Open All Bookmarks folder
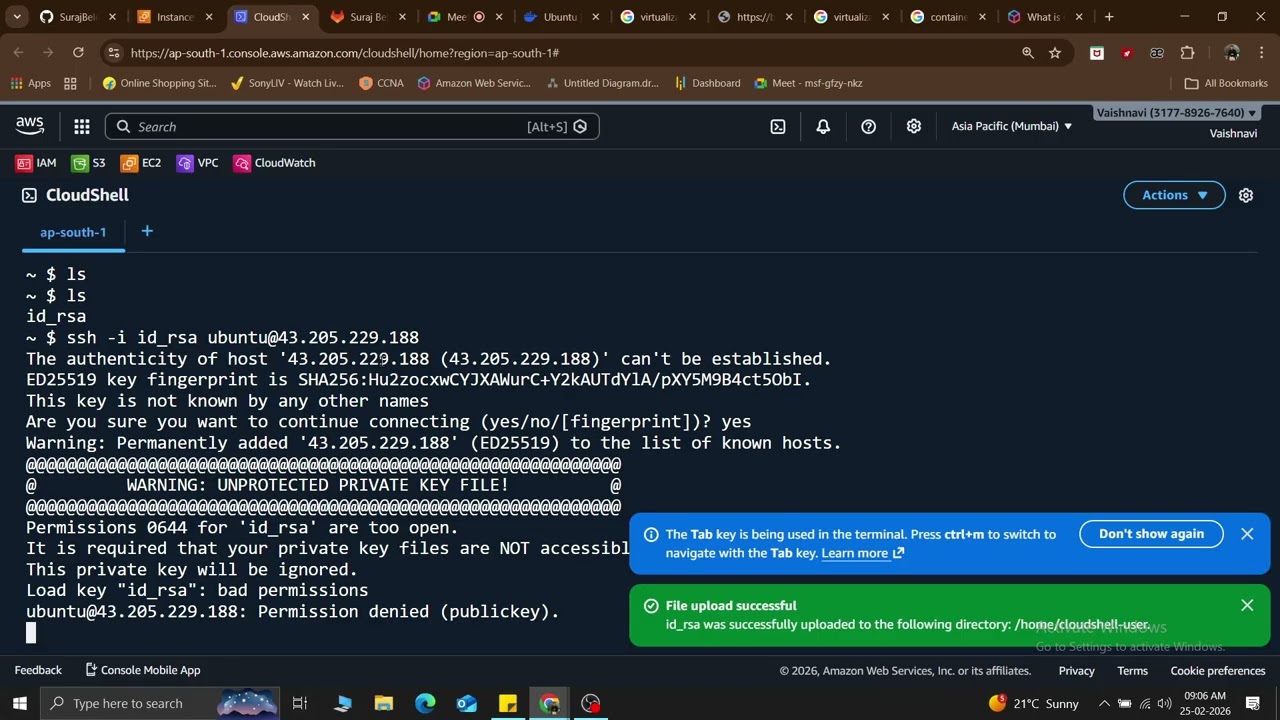Image resolution: width=1280 pixels, height=720 pixels. pyautogui.click(x=1225, y=83)
